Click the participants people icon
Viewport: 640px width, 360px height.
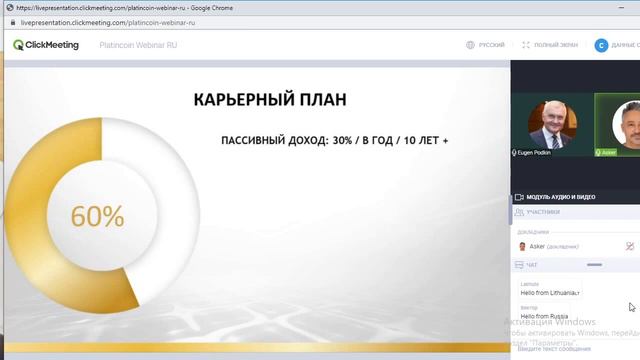[519, 212]
